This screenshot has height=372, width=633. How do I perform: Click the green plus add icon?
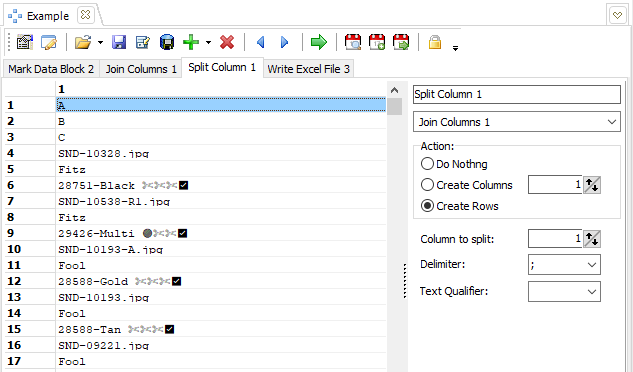click(191, 42)
